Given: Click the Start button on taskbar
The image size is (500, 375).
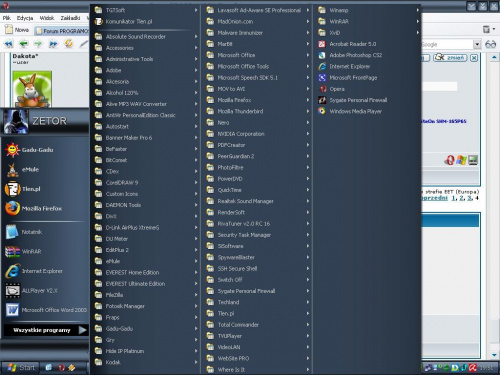Looking at the screenshot, I should click(21, 367).
